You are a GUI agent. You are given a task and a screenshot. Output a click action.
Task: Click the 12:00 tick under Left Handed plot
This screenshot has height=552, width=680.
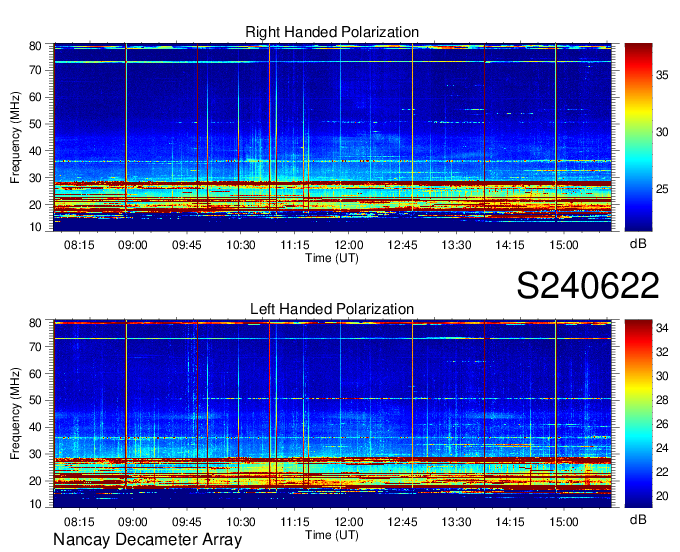348,522
